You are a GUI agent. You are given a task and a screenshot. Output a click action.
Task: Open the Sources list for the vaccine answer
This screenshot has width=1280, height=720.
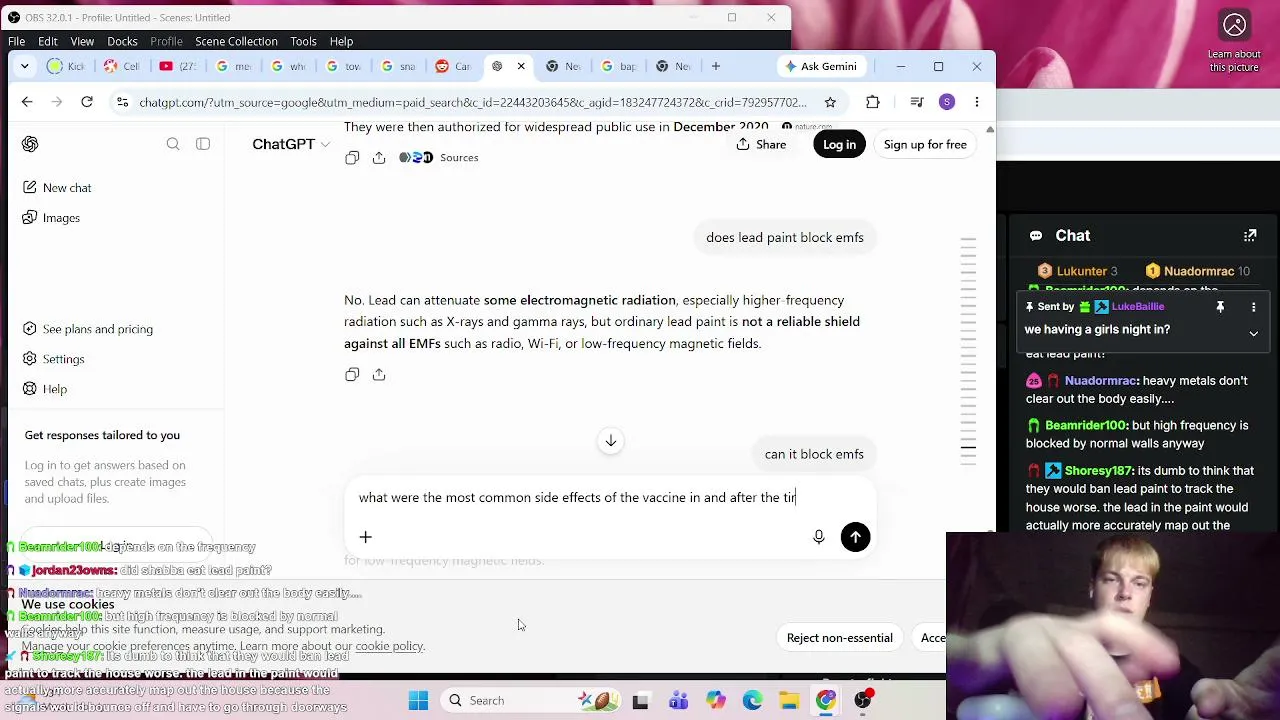pyautogui.click(x=439, y=158)
